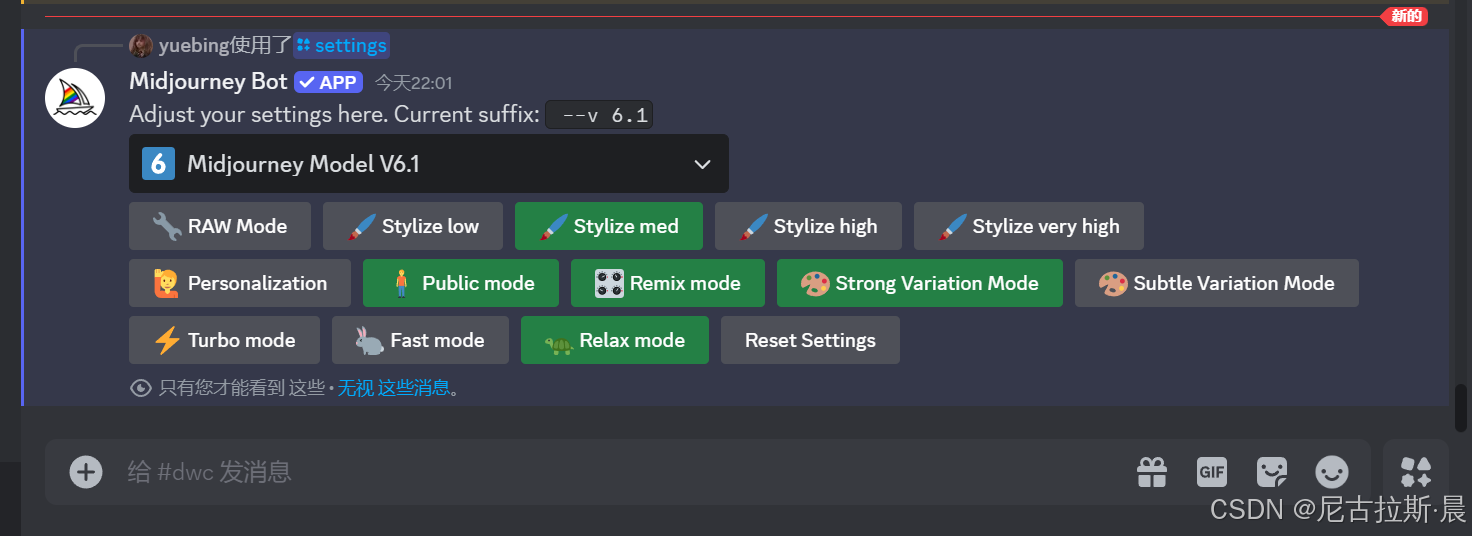The image size is (1472, 536).
Task: Toggle Personalization
Action: (x=240, y=283)
